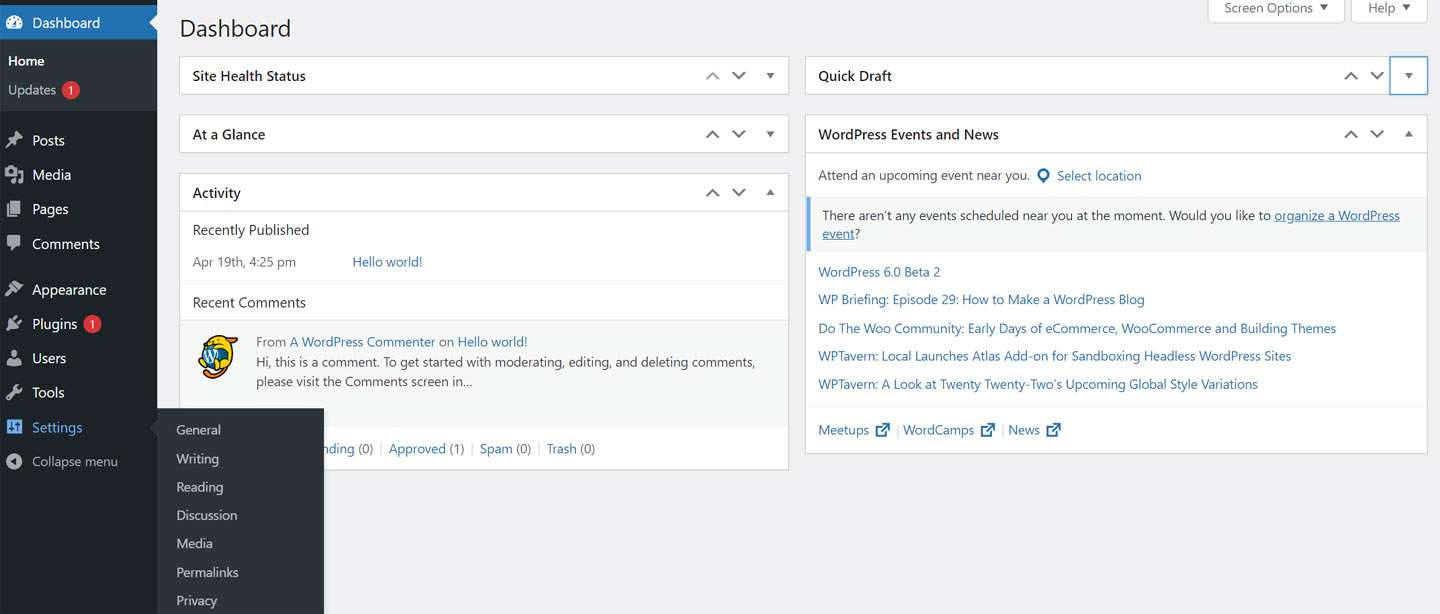
Task: Click the Plugins plug icon
Action: pos(14,324)
